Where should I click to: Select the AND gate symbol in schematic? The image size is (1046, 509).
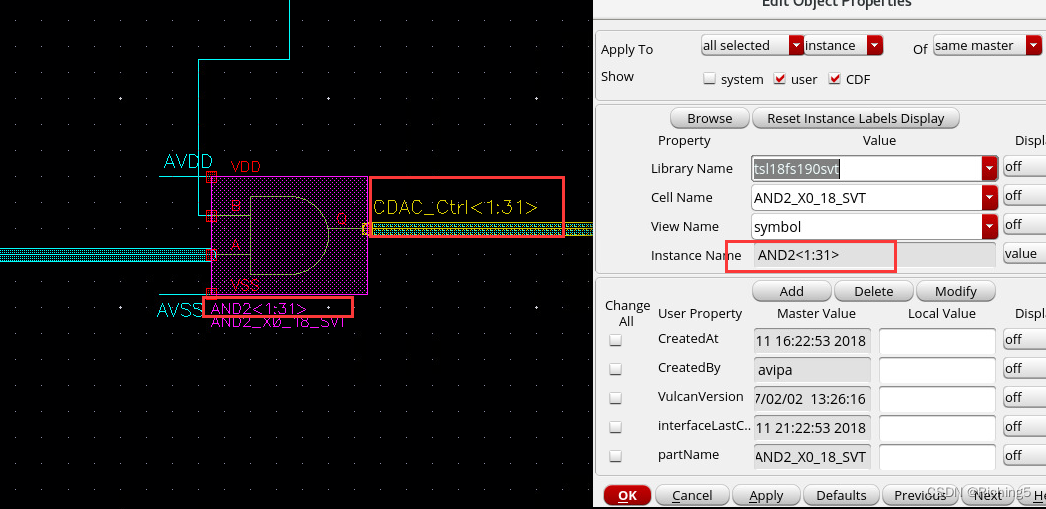click(289, 235)
